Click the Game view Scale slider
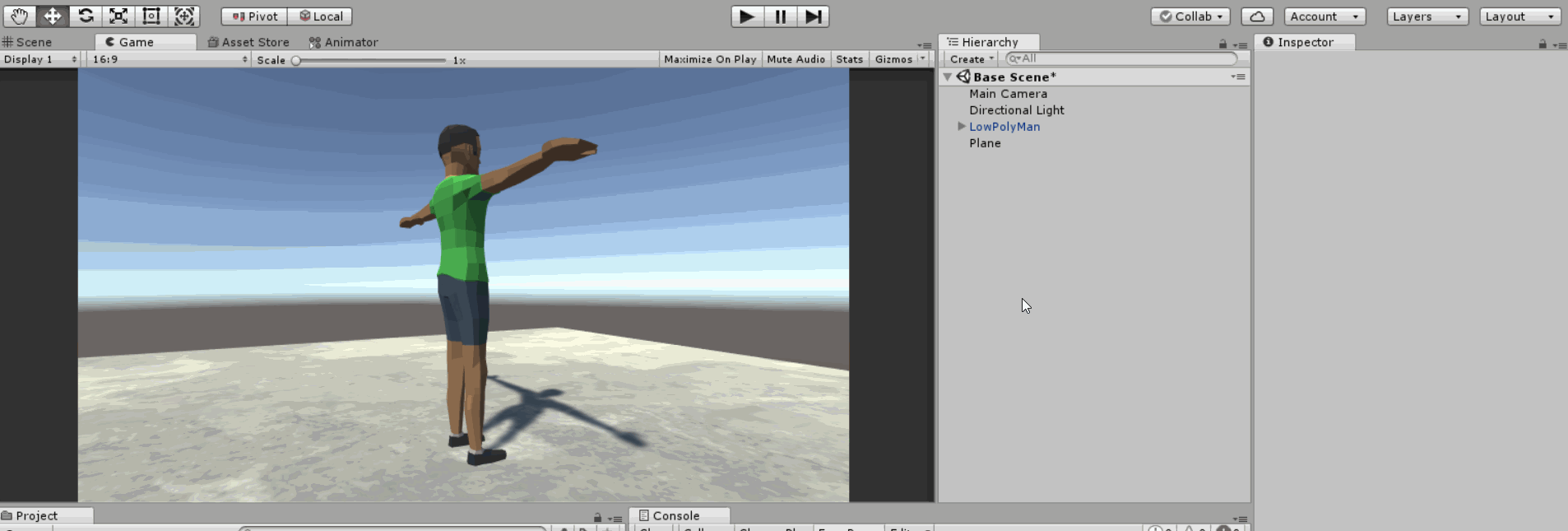This screenshot has width=1568, height=531. [370, 60]
